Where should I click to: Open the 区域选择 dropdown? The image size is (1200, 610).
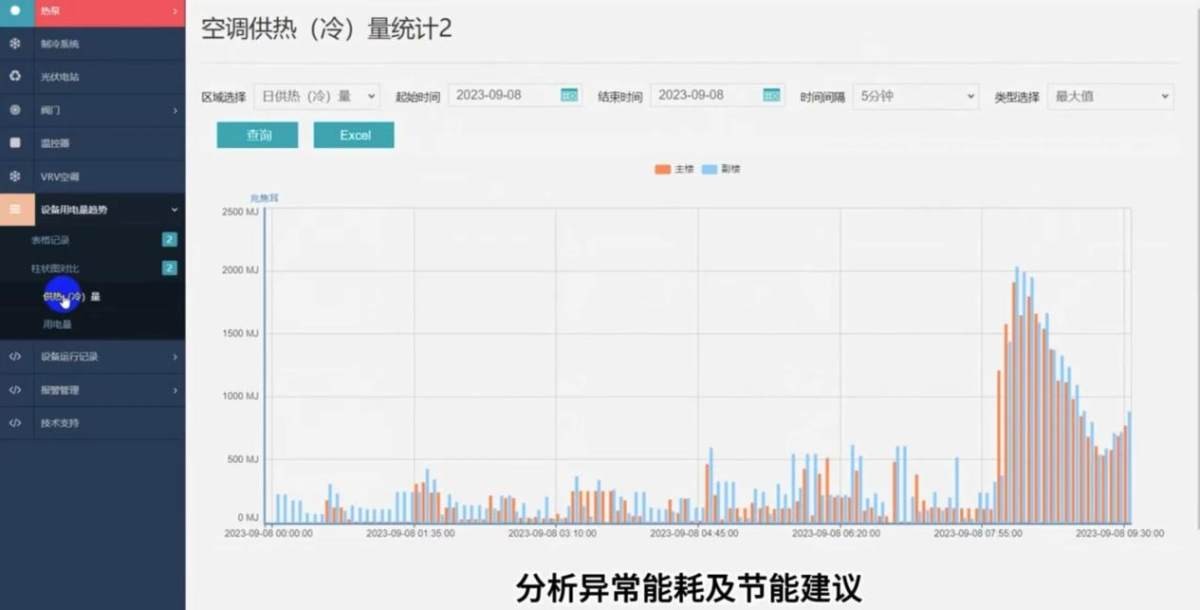coord(317,96)
